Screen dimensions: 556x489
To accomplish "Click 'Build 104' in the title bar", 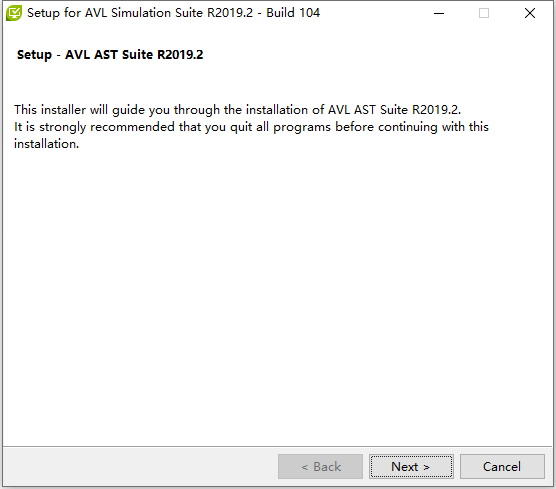I will pyautogui.click(x=293, y=13).
